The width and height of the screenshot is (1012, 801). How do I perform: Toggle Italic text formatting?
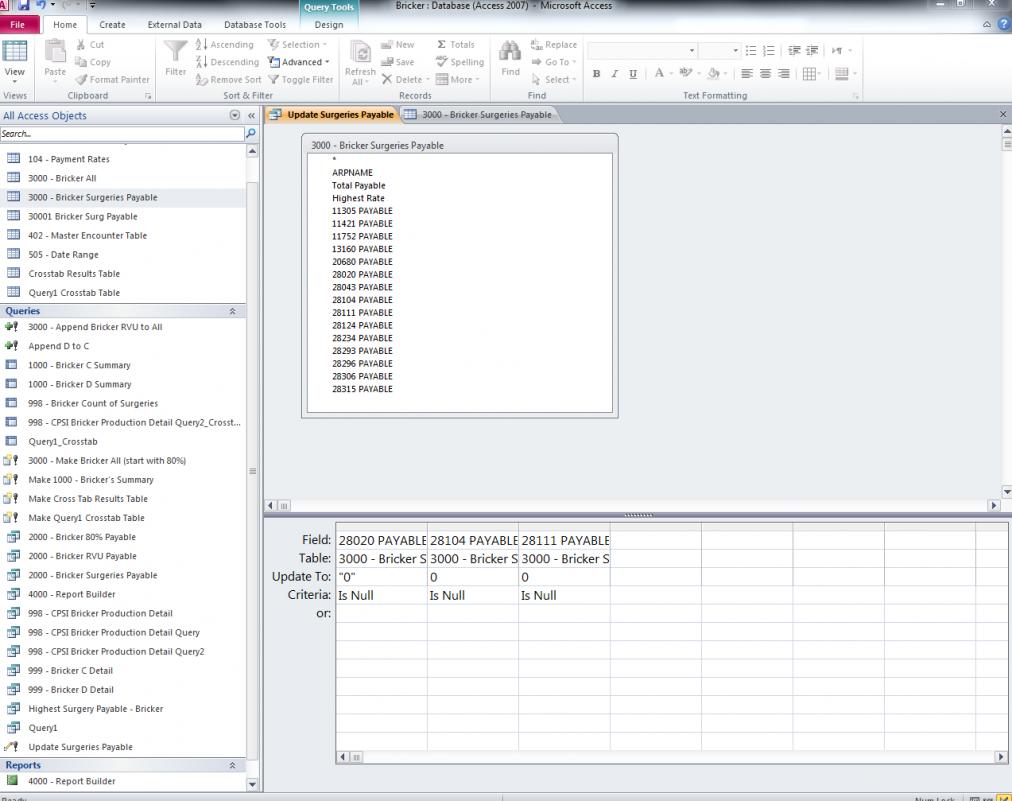[615, 74]
